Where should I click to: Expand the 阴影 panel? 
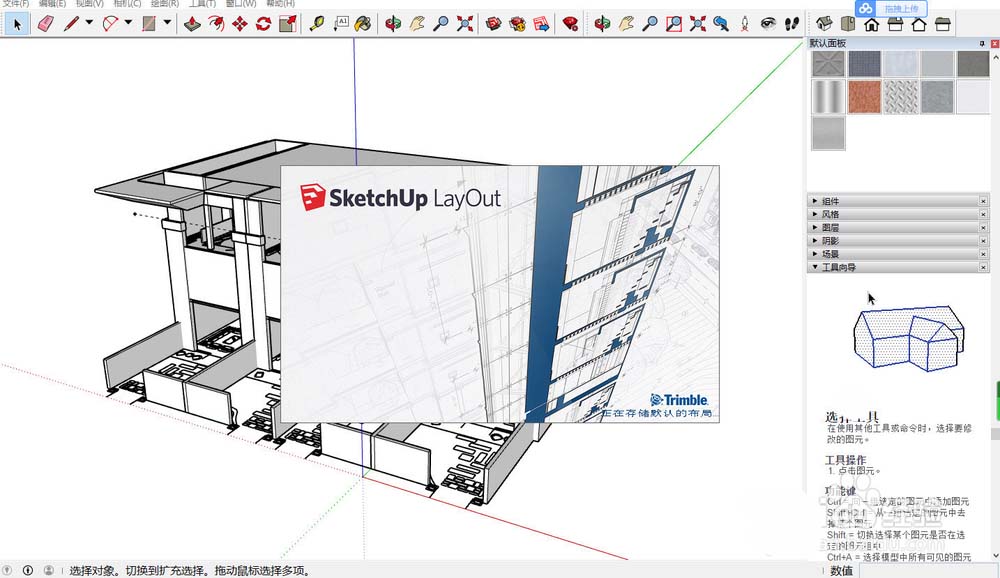[899, 241]
